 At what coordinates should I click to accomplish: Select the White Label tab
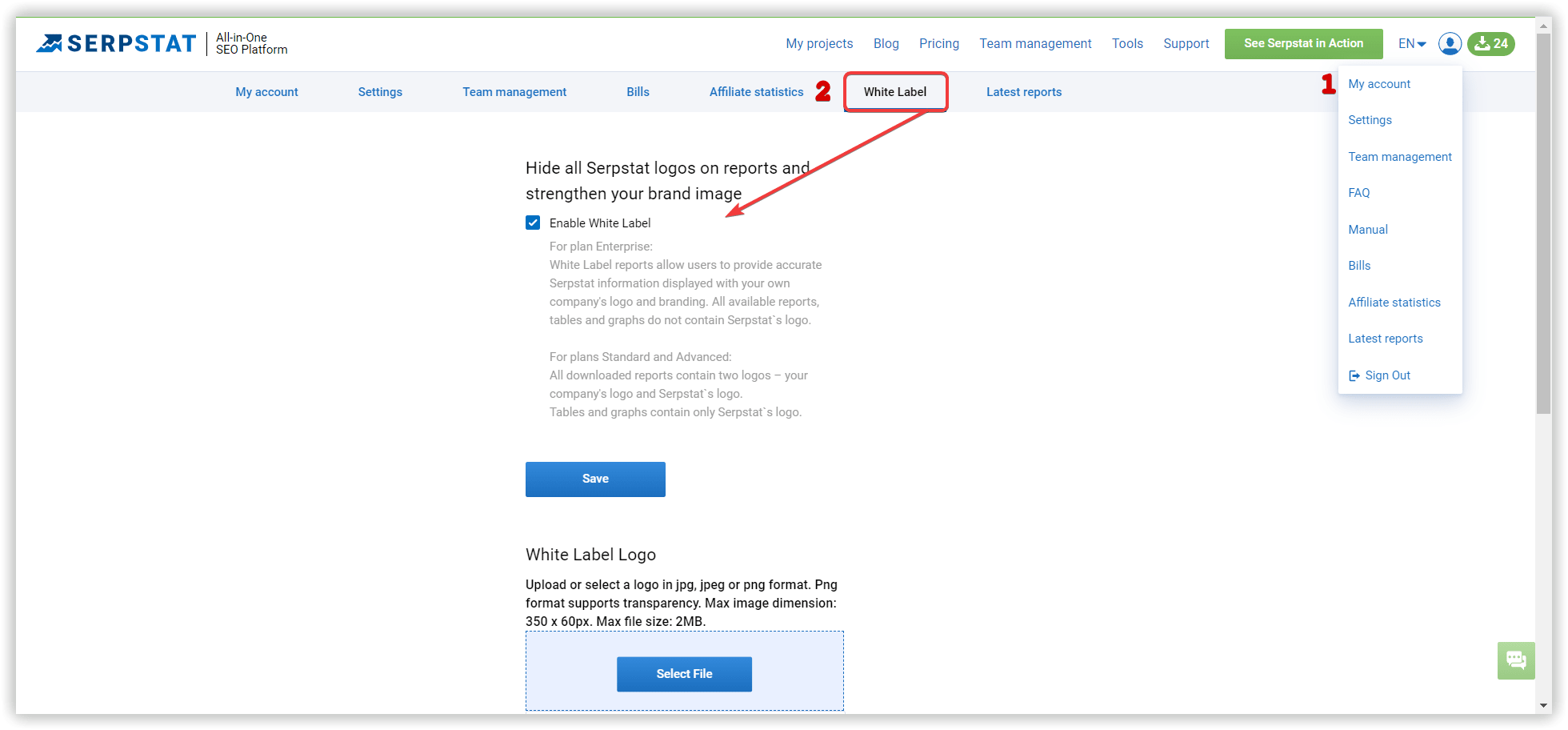(895, 92)
